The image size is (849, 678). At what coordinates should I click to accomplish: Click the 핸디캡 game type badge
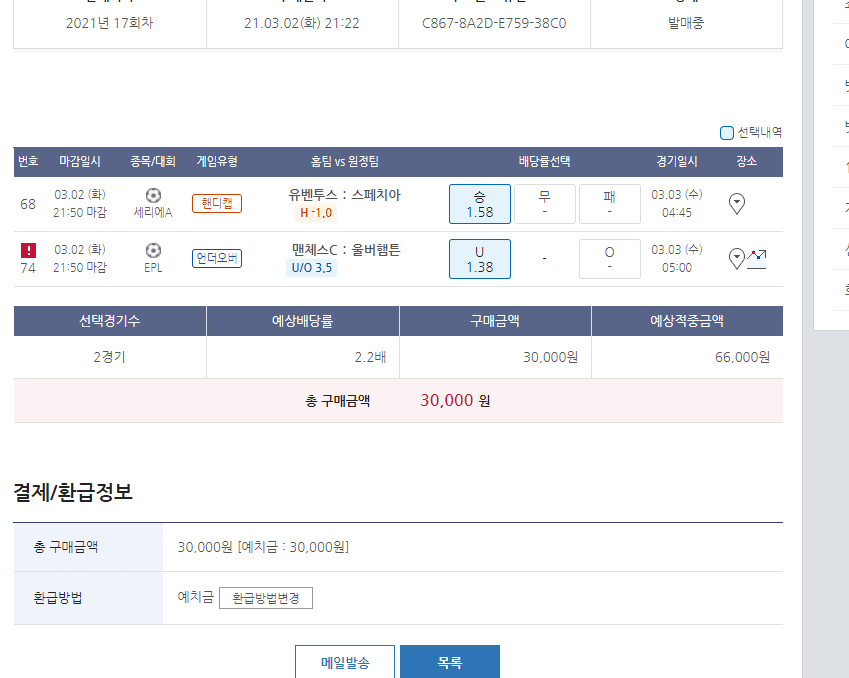click(217, 204)
